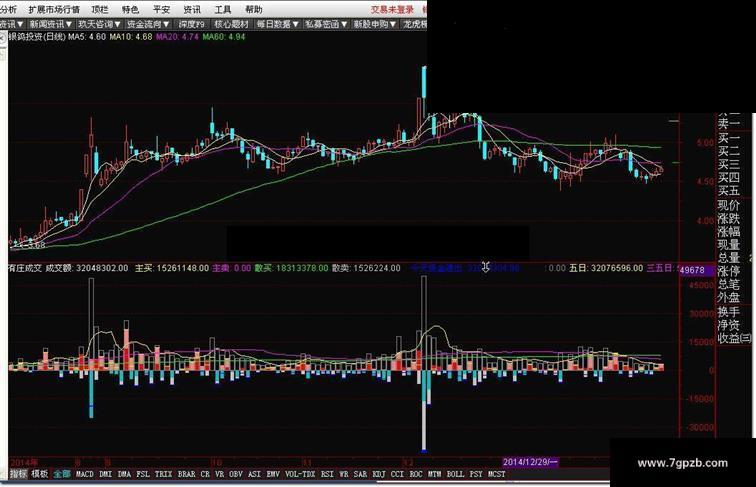Switch sub-chart to WR indicator
The width and height of the screenshot is (756, 487).
[344, 474]
